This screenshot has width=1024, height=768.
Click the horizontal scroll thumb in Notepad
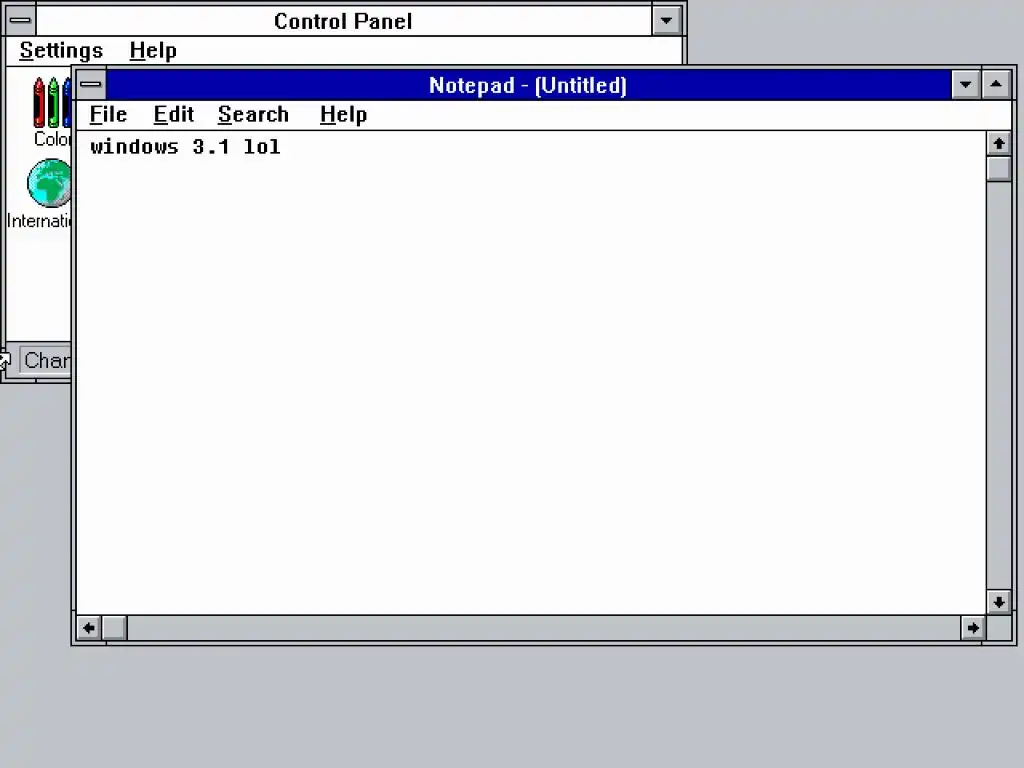[114, 628]
